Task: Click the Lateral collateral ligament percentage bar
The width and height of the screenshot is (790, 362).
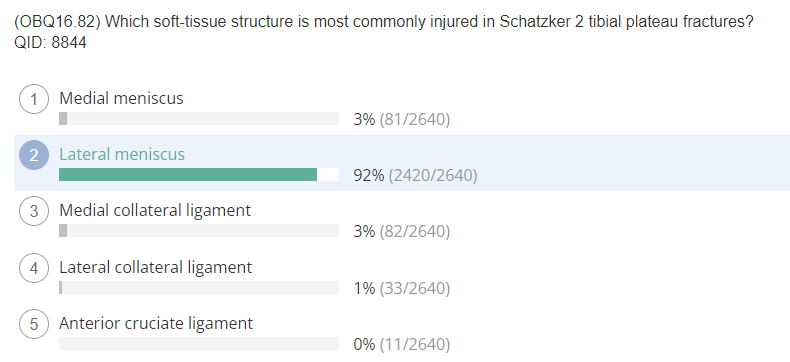Action: tap(199, 287)
